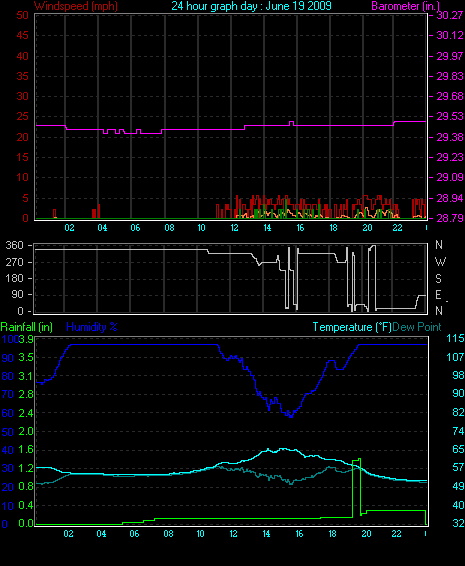Select the Rainfall (in) legend label

click(27, 327)
